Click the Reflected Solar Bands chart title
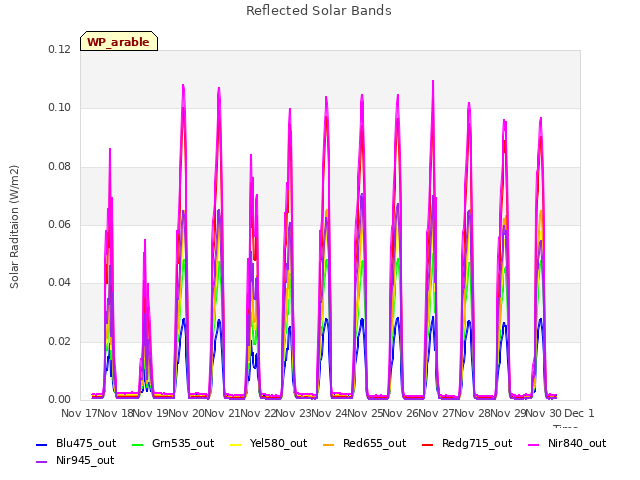The height and width of the screenshot is (480, 640). [319, 11]
